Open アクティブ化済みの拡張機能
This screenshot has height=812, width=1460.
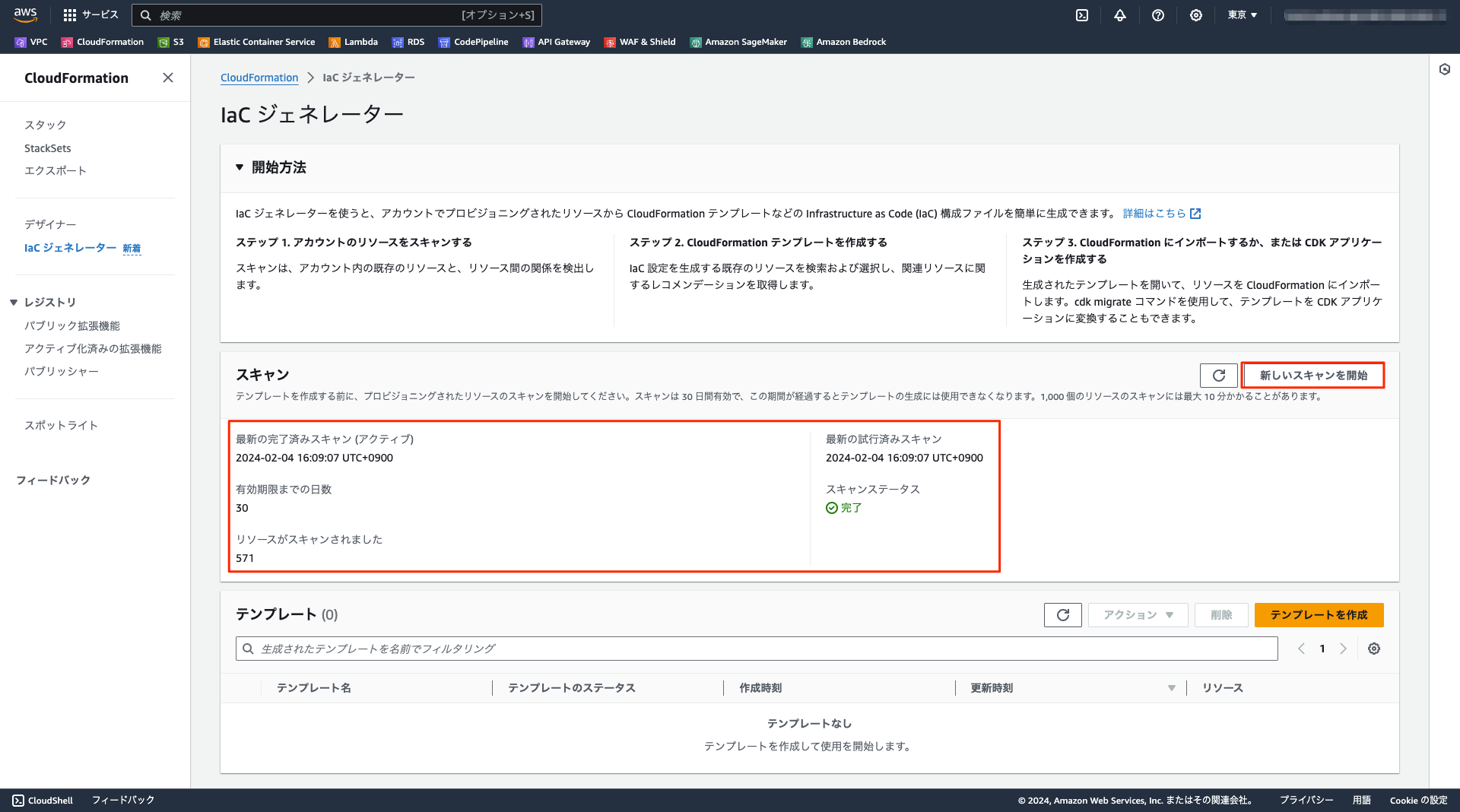click(93, 348)
